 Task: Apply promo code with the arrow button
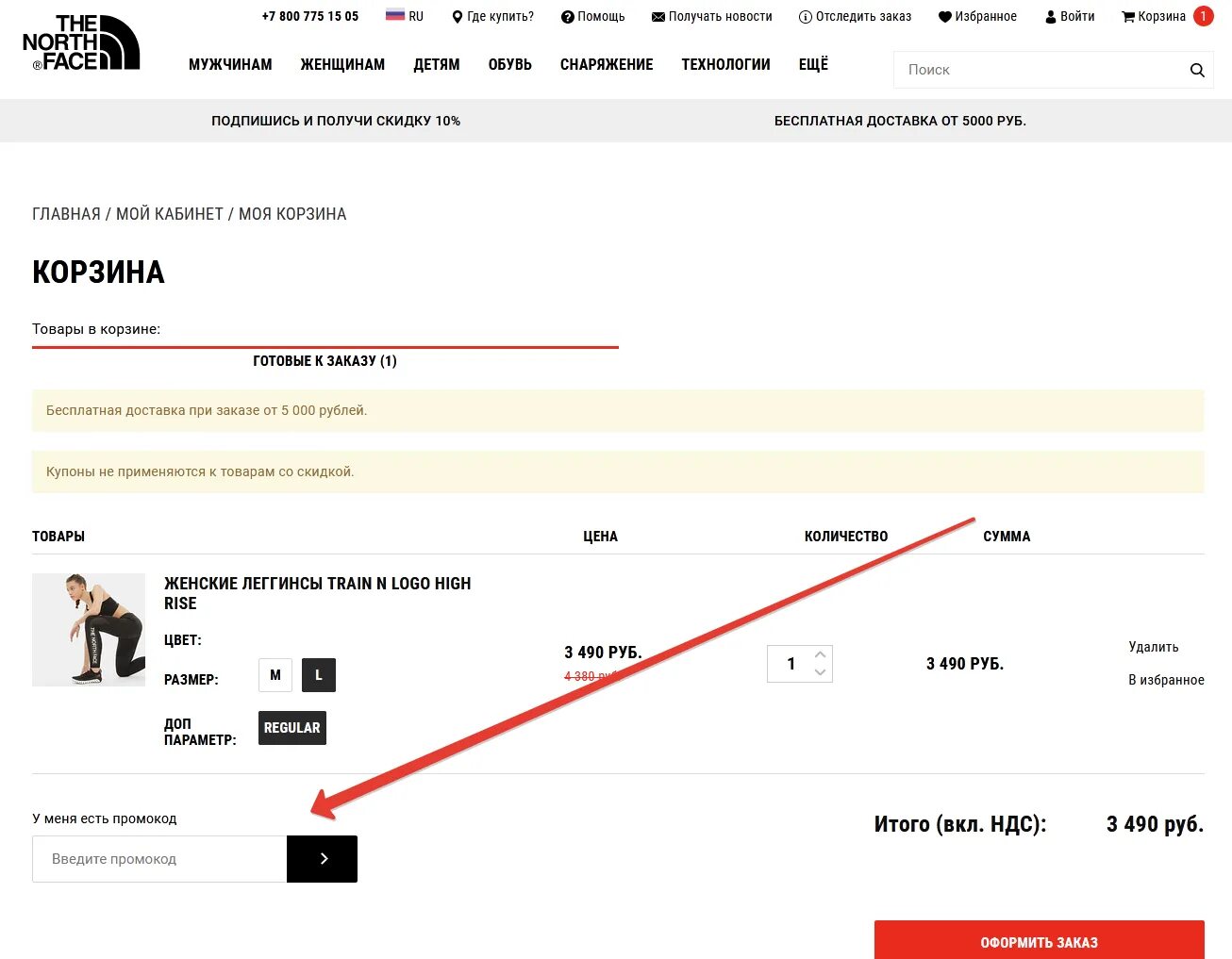click(x=322, y=859)
